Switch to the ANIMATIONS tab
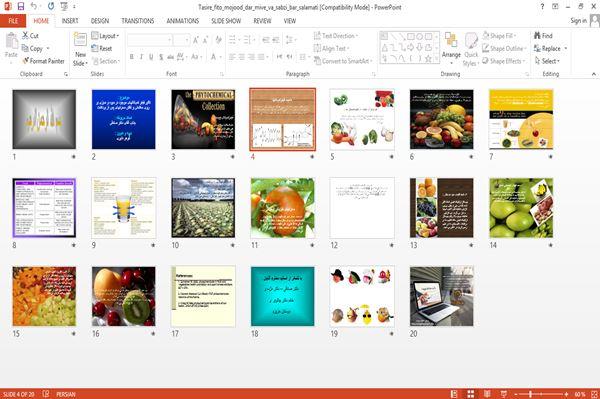Screen dimensions: 600x399 183,21
